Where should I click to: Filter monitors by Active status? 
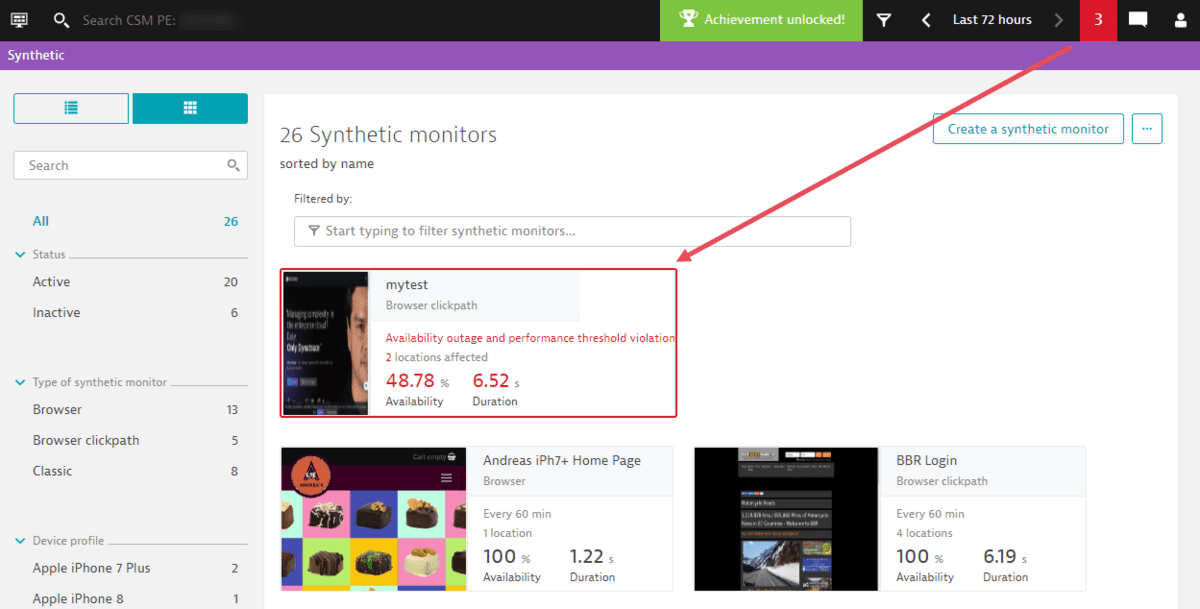[51, 281]
